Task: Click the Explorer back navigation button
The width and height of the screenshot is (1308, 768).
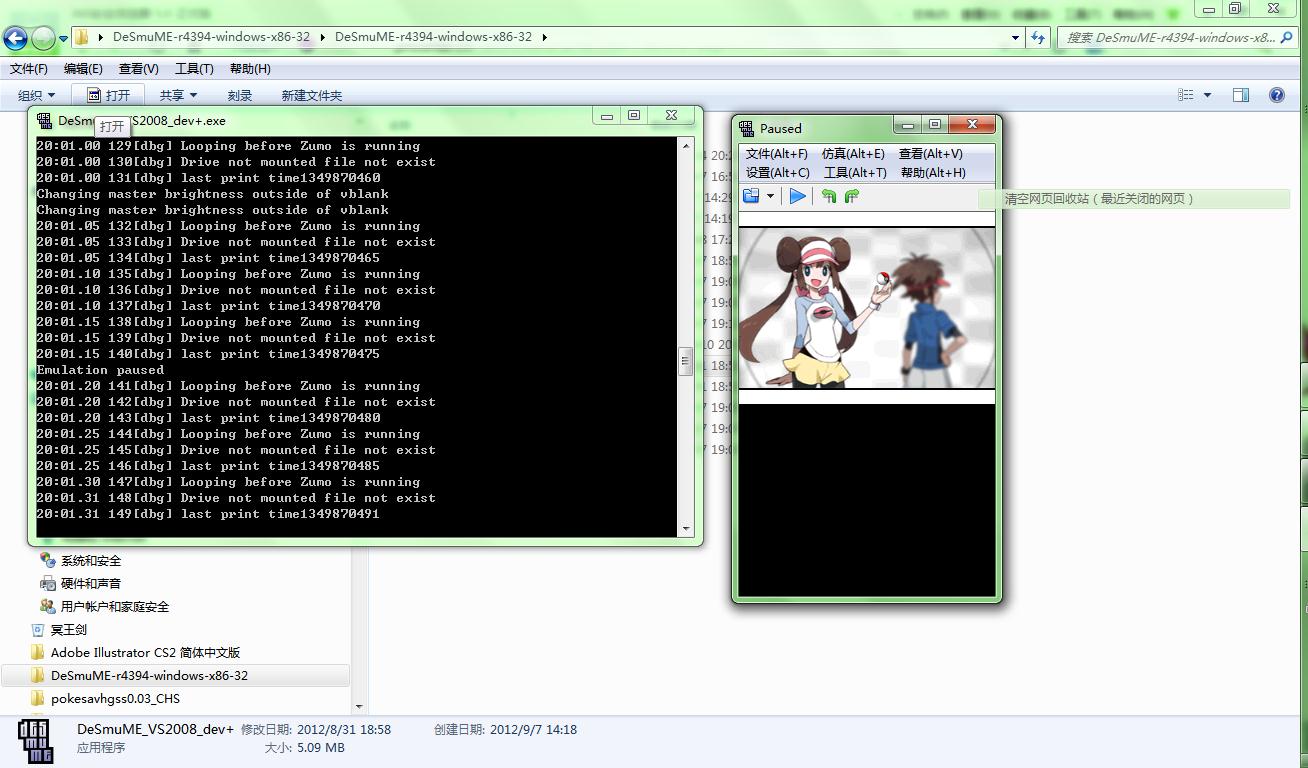Action: tap(15, 38)
